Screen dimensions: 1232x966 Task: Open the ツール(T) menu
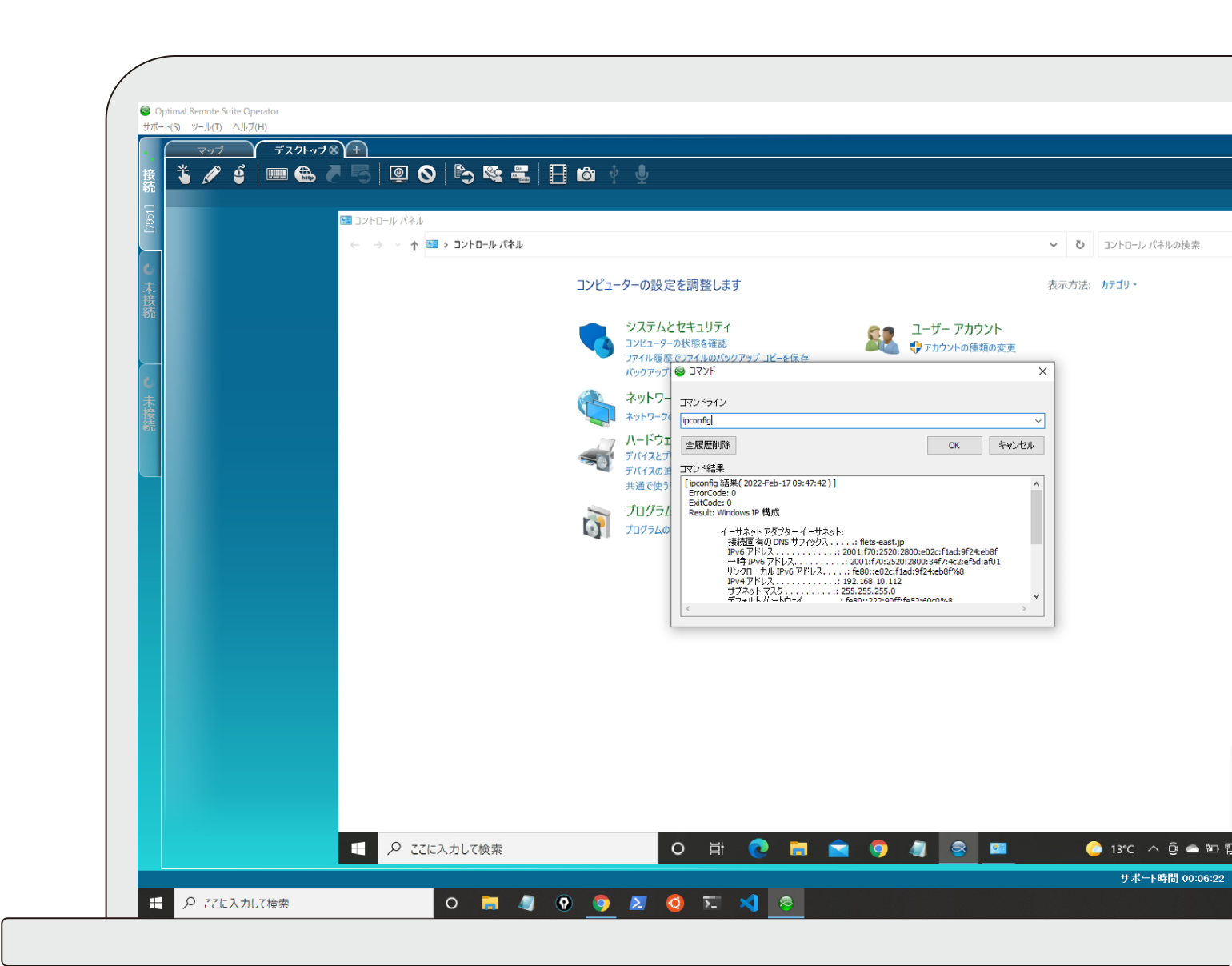click(x=206, y=127)
